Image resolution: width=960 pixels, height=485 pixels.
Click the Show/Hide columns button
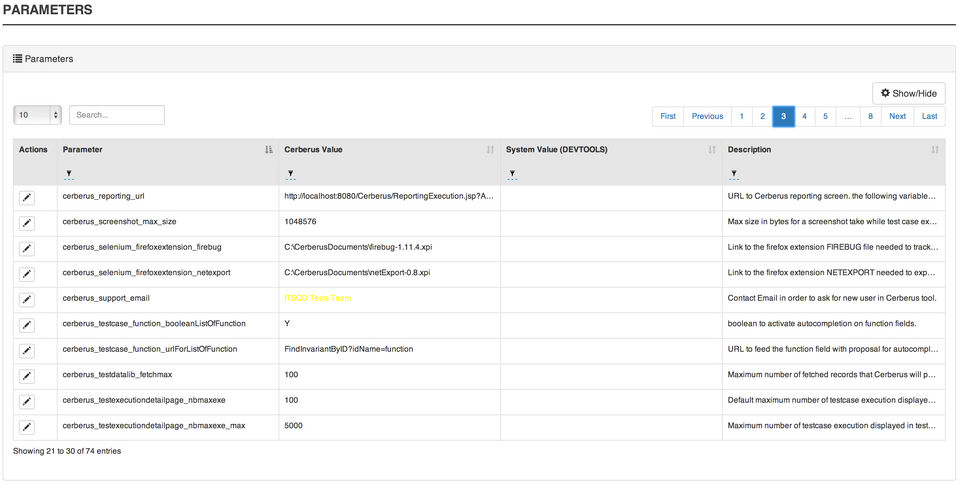[x=908, y=93]
